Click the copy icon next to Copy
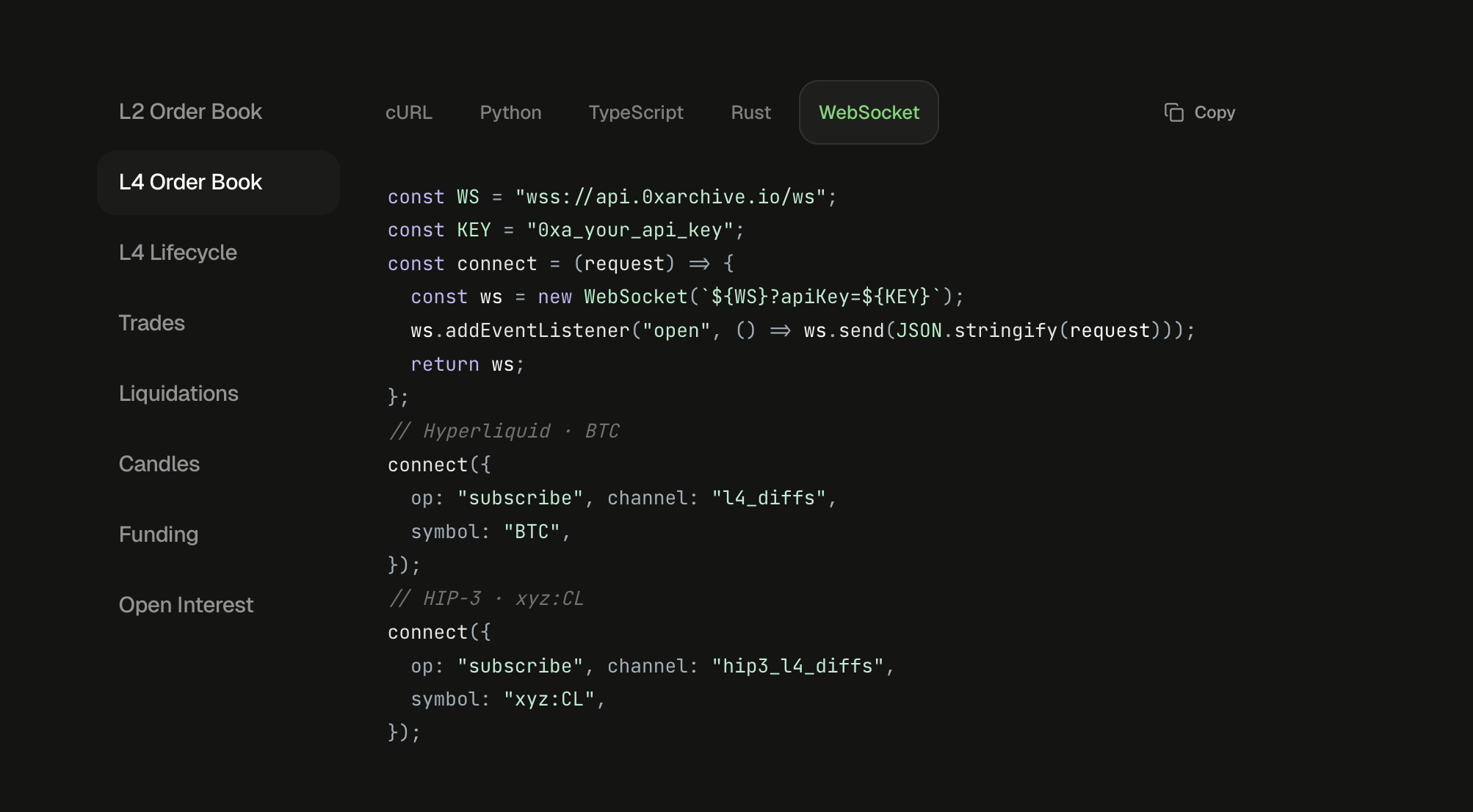Viewport: 1473px width, 812px height. pyautogui.click(x=1174, y=112)
